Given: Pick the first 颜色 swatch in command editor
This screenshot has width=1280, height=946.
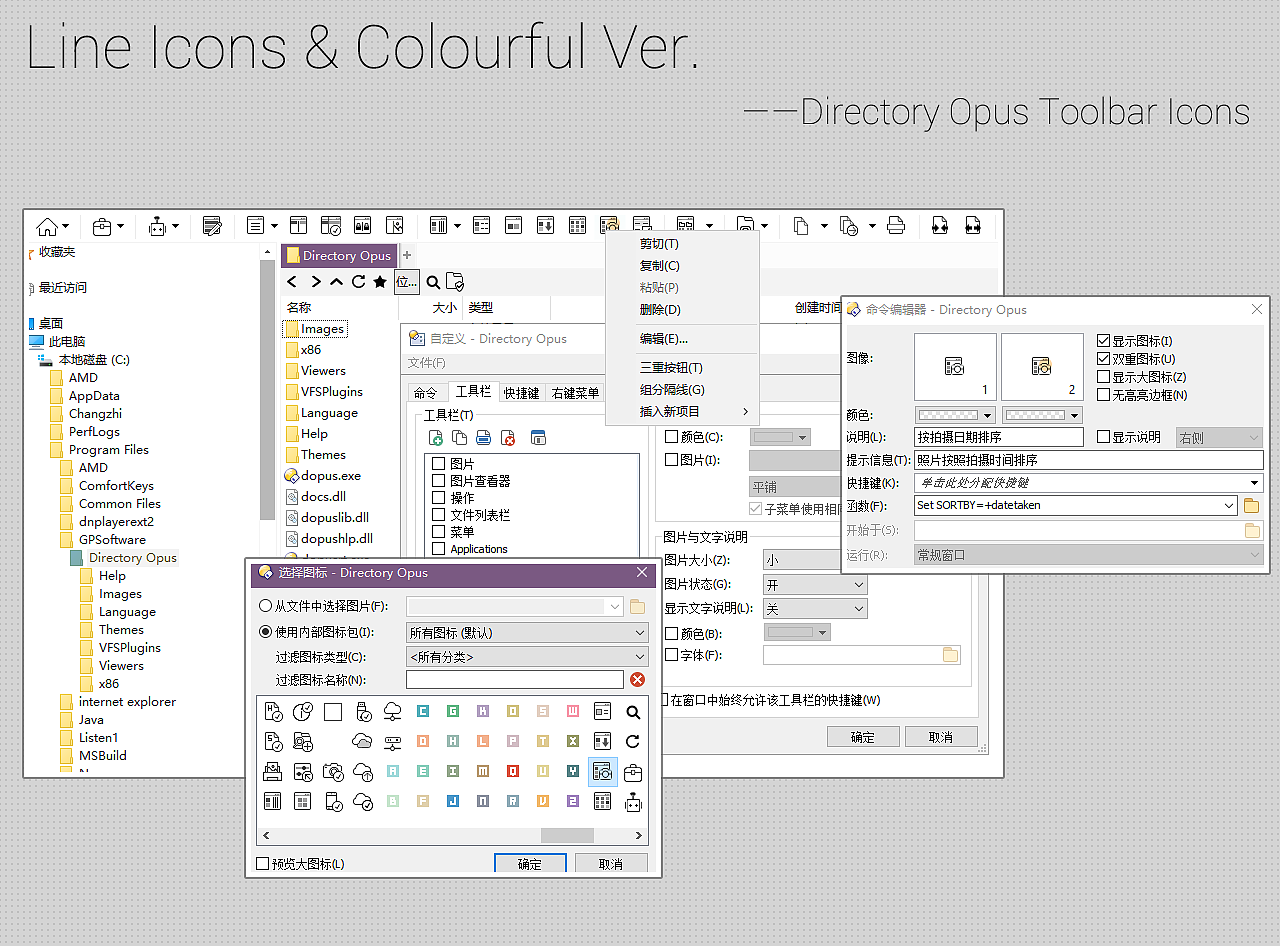Looking at the screenshot, I should pos(956,415).
